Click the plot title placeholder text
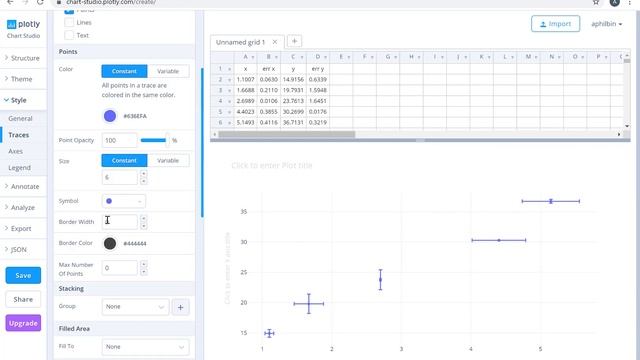 point(272,165)
